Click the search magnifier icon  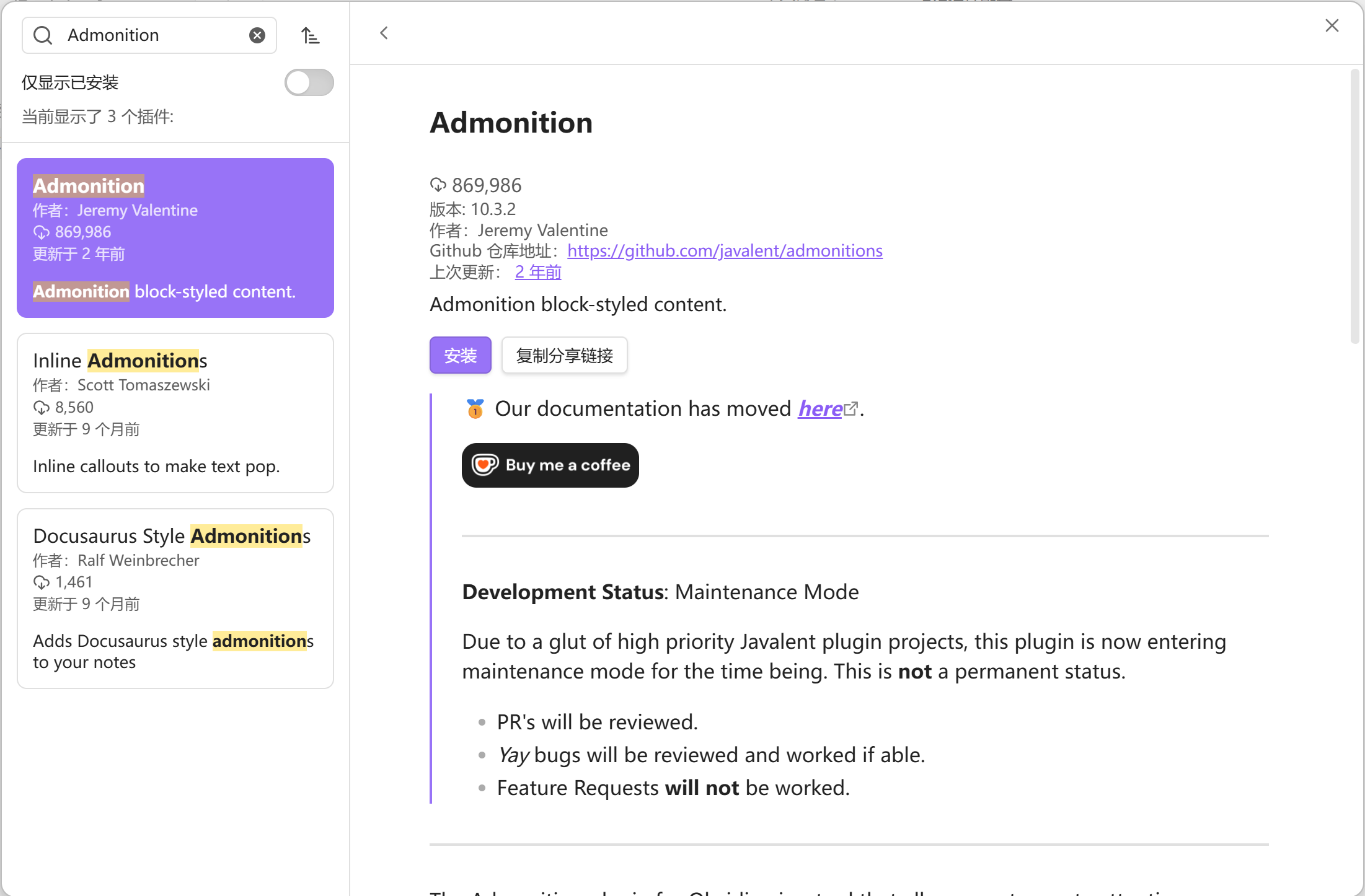pos(43,35)
